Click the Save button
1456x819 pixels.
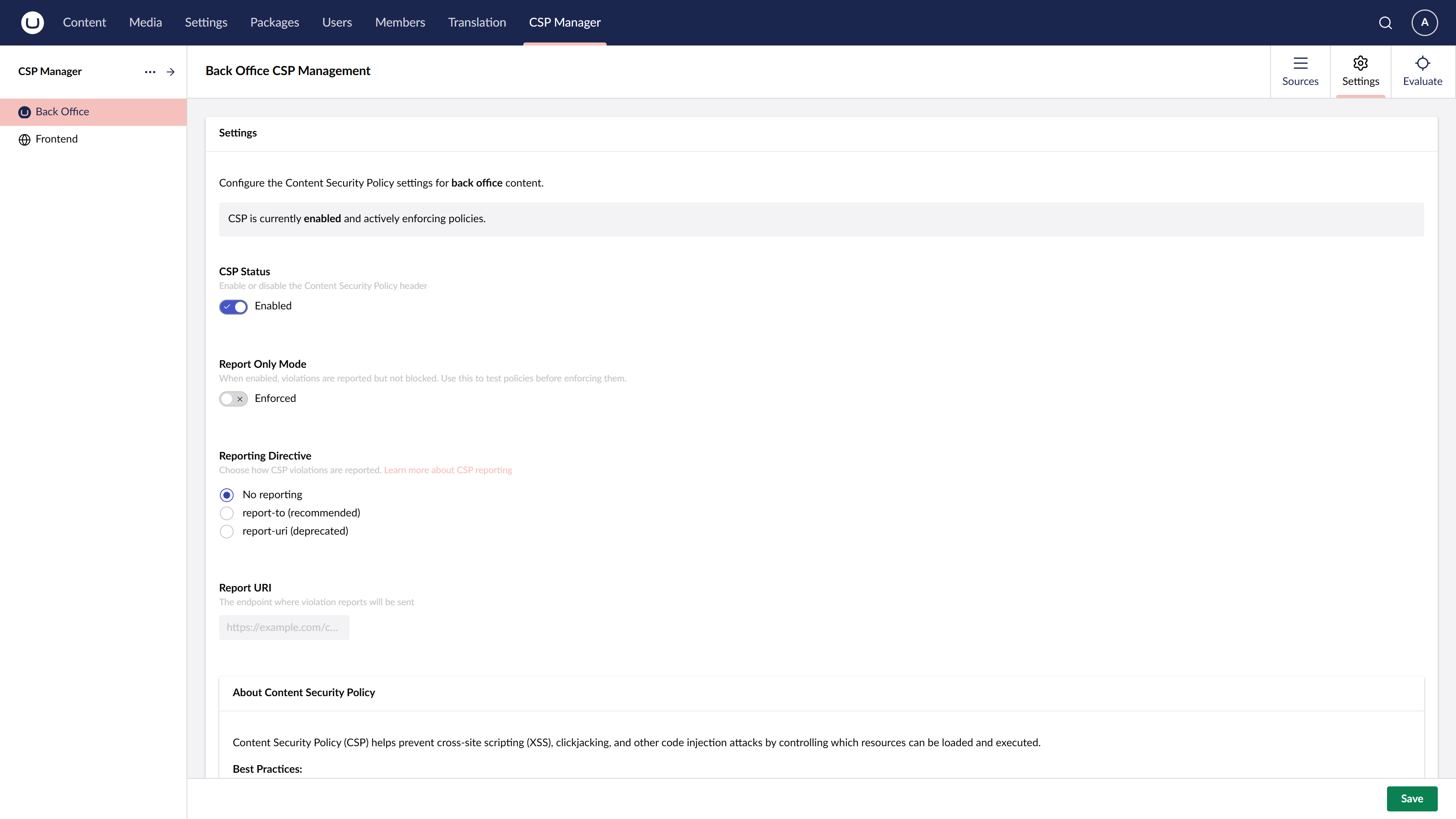coord(1411,798)
